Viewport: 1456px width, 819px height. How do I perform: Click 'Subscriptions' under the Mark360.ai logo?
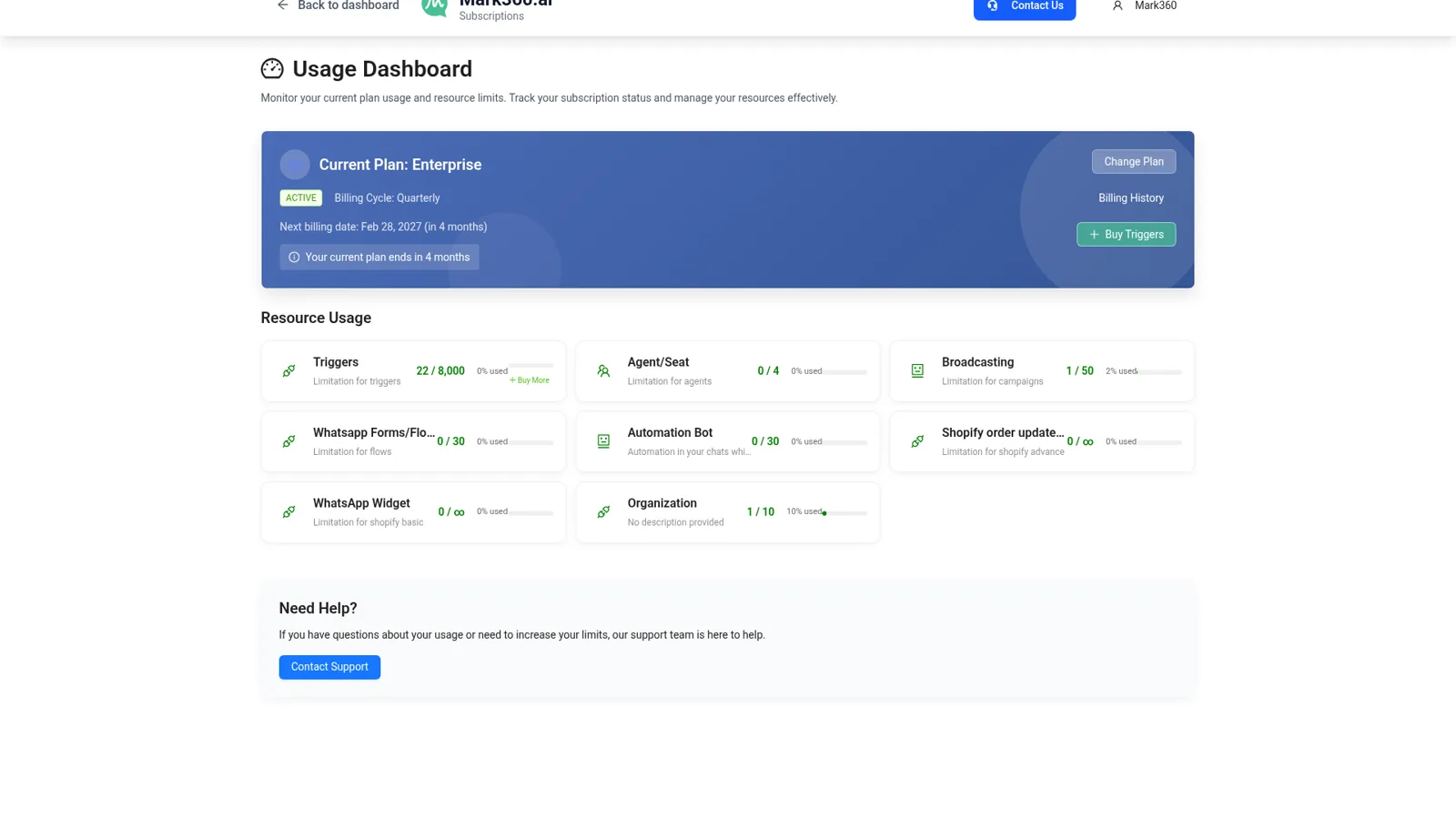click(491, 16)
